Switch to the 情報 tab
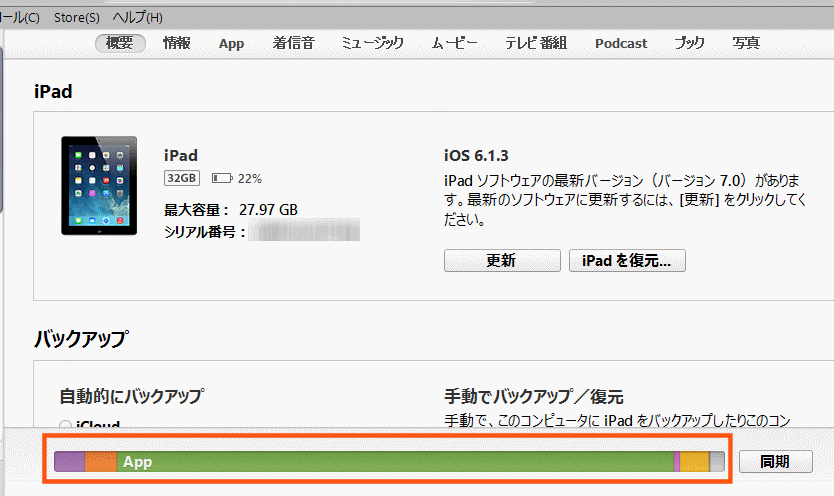 (177, 43)
